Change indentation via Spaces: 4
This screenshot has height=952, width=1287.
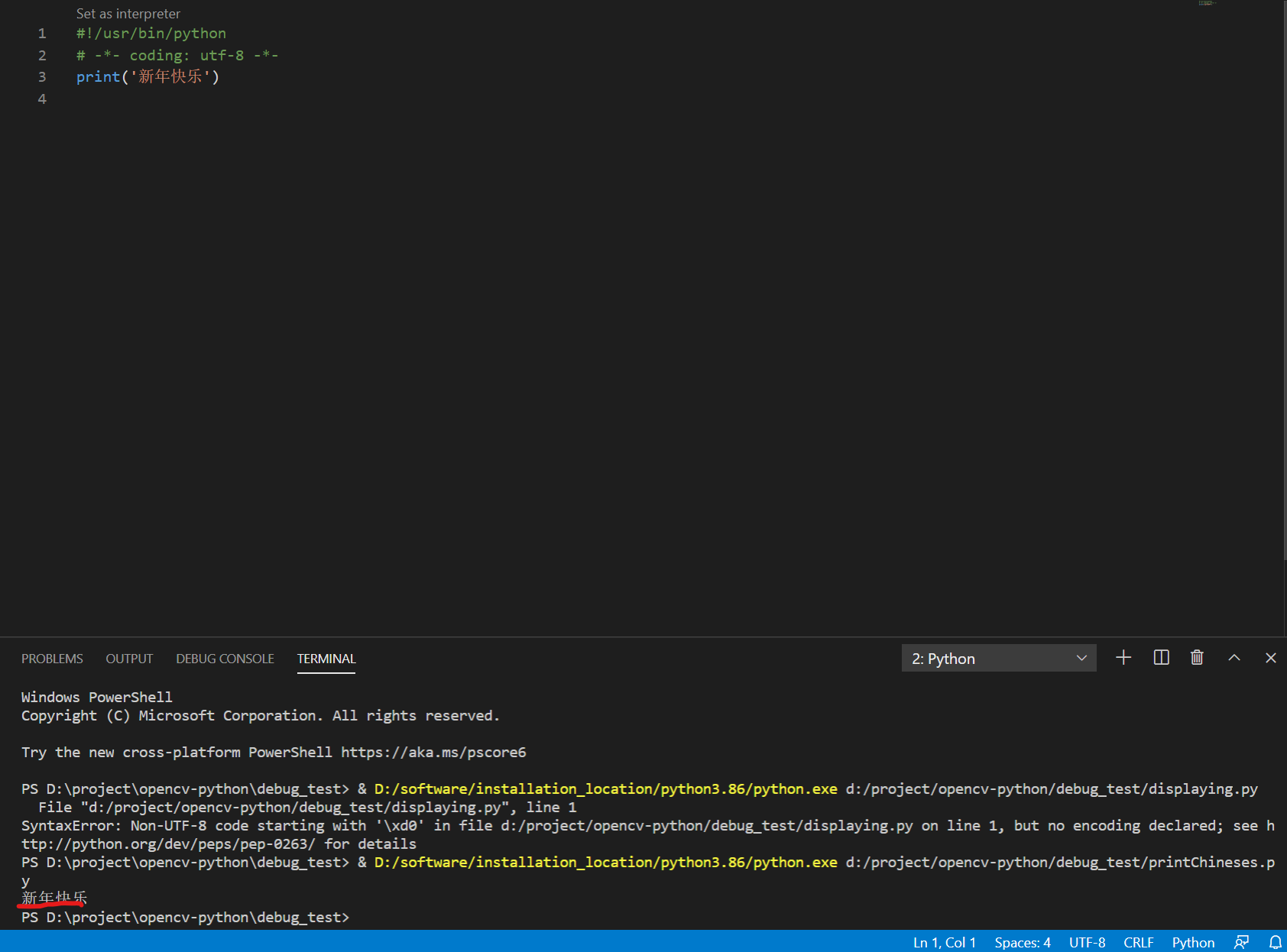(x=1022, y=942)
